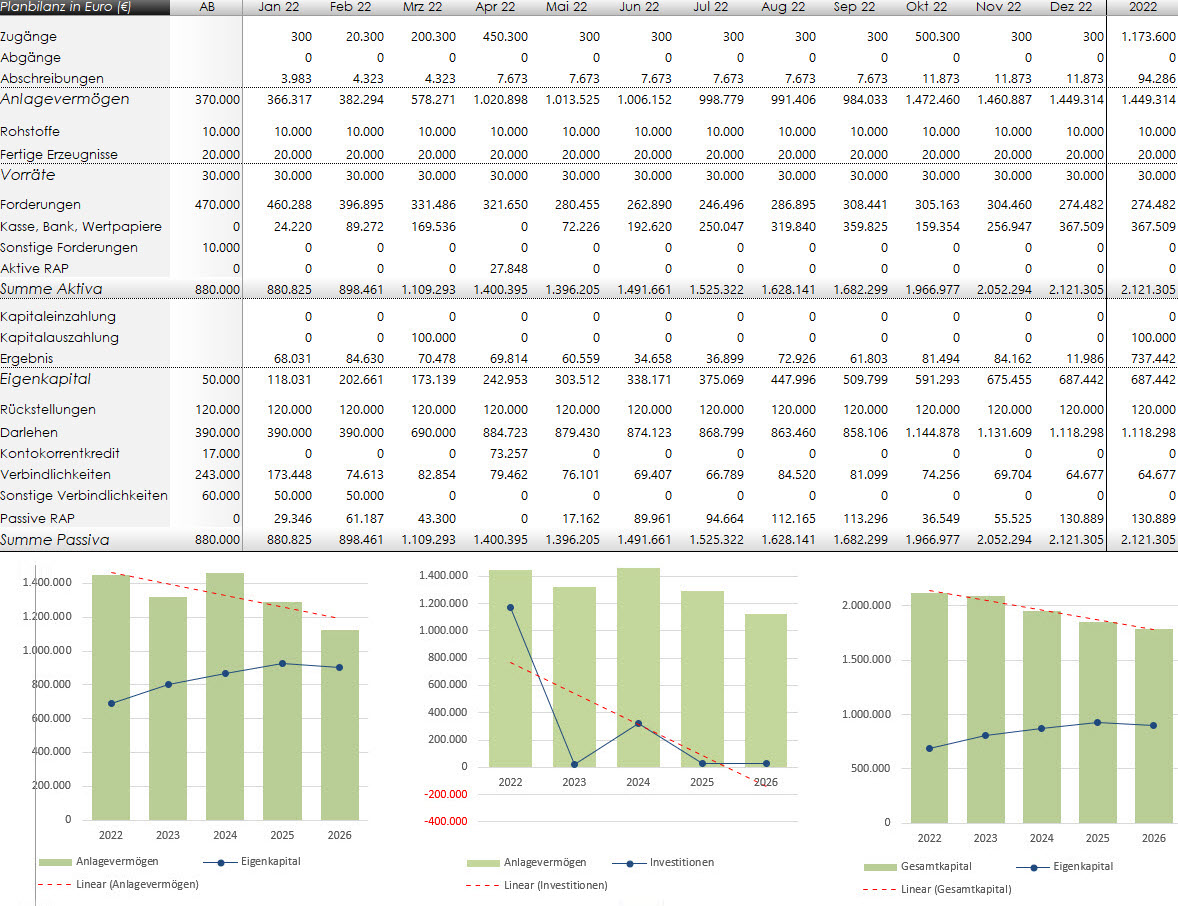Select the Investitionen legend entry in middle chart
Image resolution: width=1178 pixels, height=906 pixels.
(681, 862)
